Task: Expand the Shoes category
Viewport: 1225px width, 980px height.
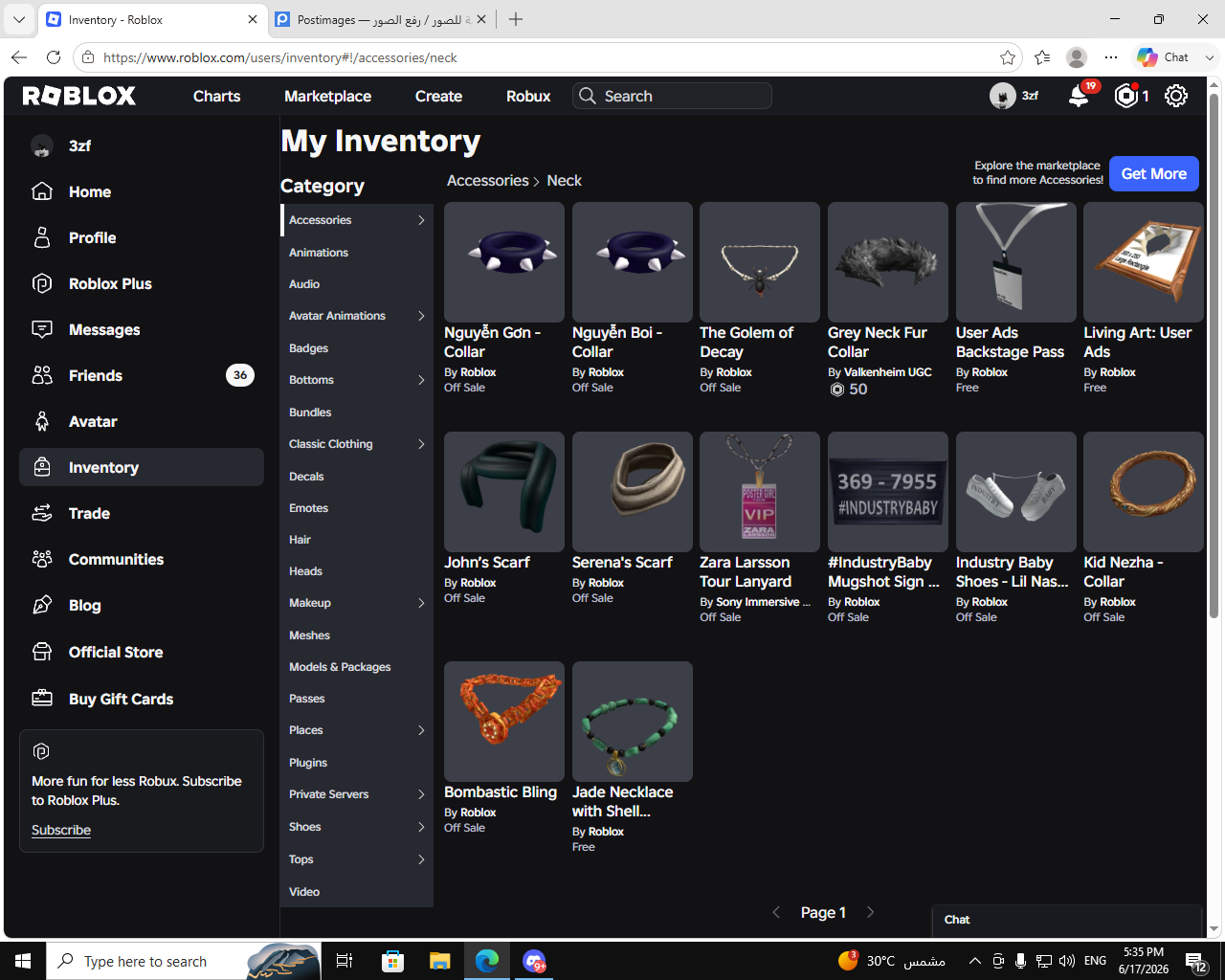Action: click(421, 827)
